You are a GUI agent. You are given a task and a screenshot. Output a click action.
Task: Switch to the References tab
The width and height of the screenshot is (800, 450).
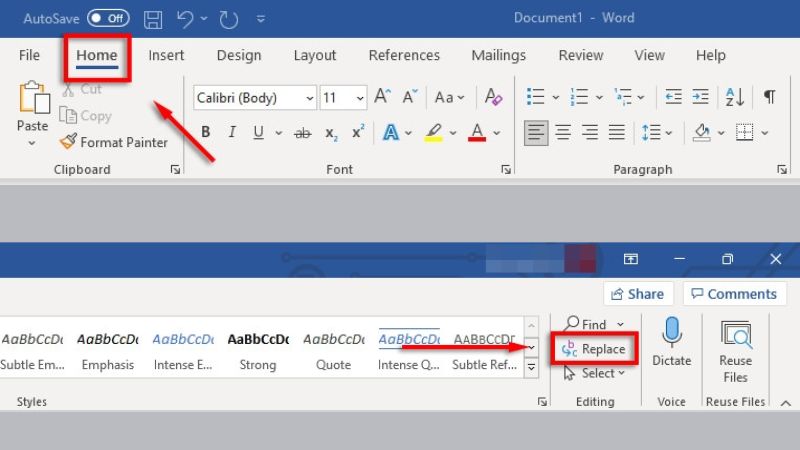point(404,55)
